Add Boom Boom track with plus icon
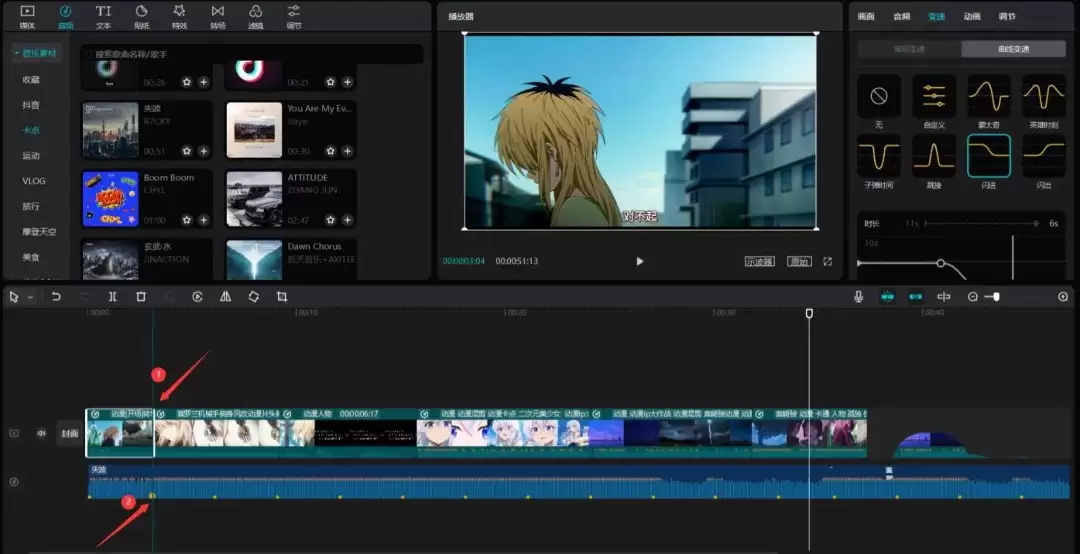Viewport: 1080px width, 554px height. coord(204,219)
